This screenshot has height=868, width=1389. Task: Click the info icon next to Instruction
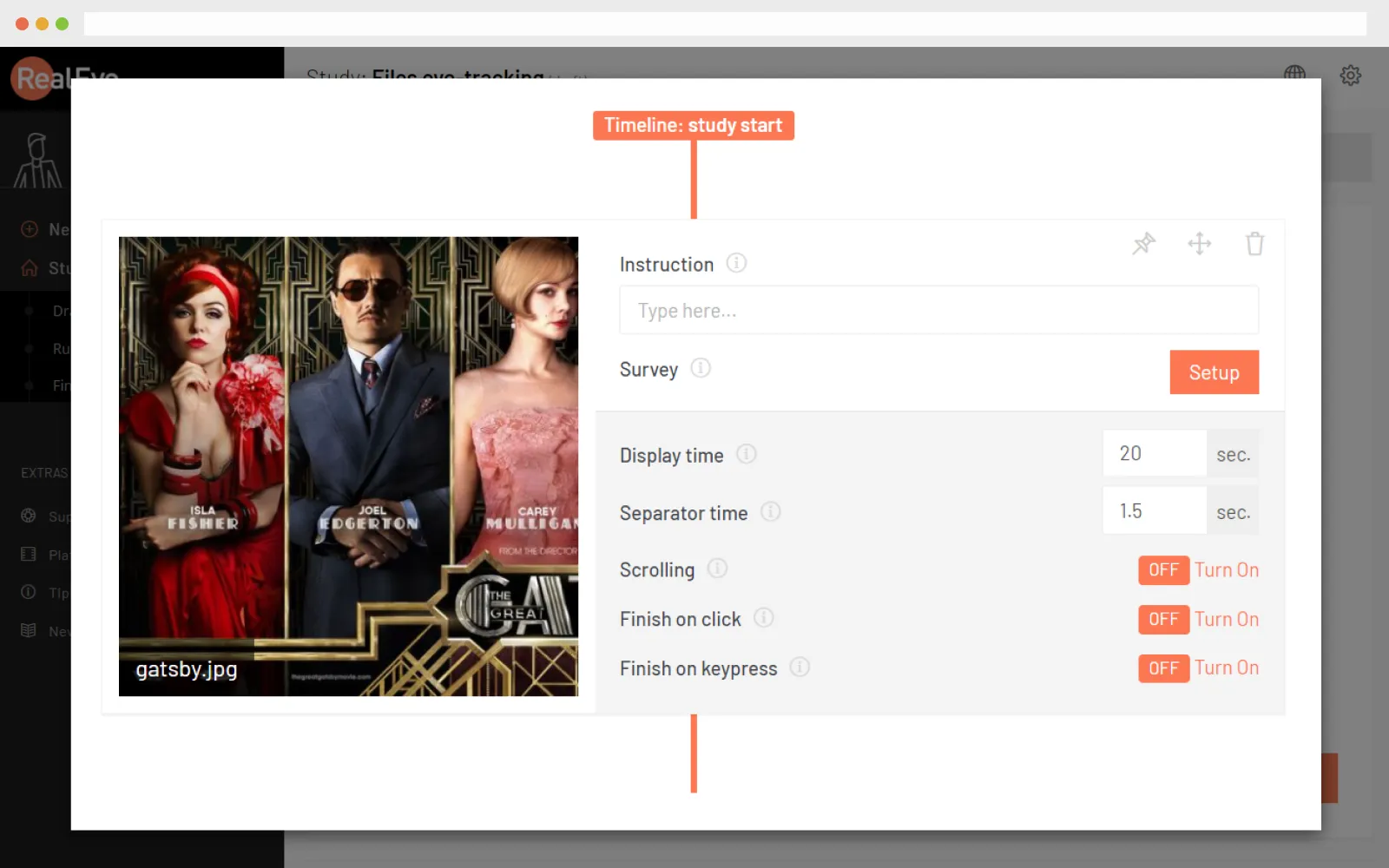(736, 263)
